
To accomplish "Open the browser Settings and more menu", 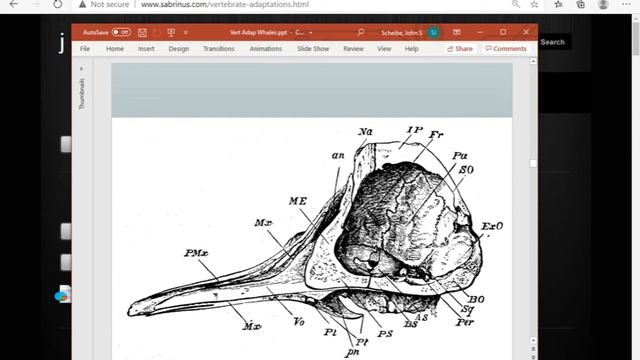I will pyautogui.click(x=626, y=4).
